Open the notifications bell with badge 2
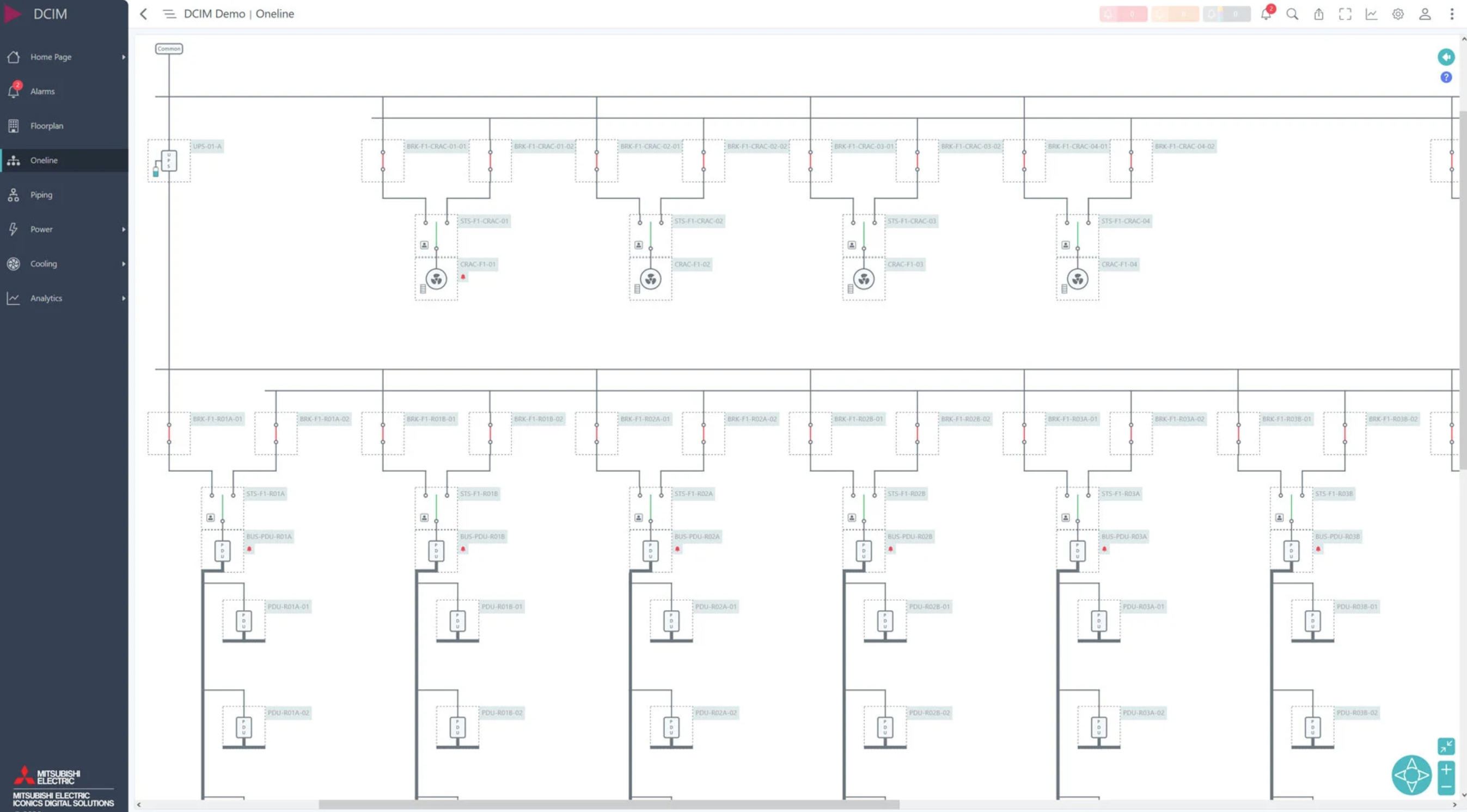 [1266, 13]
